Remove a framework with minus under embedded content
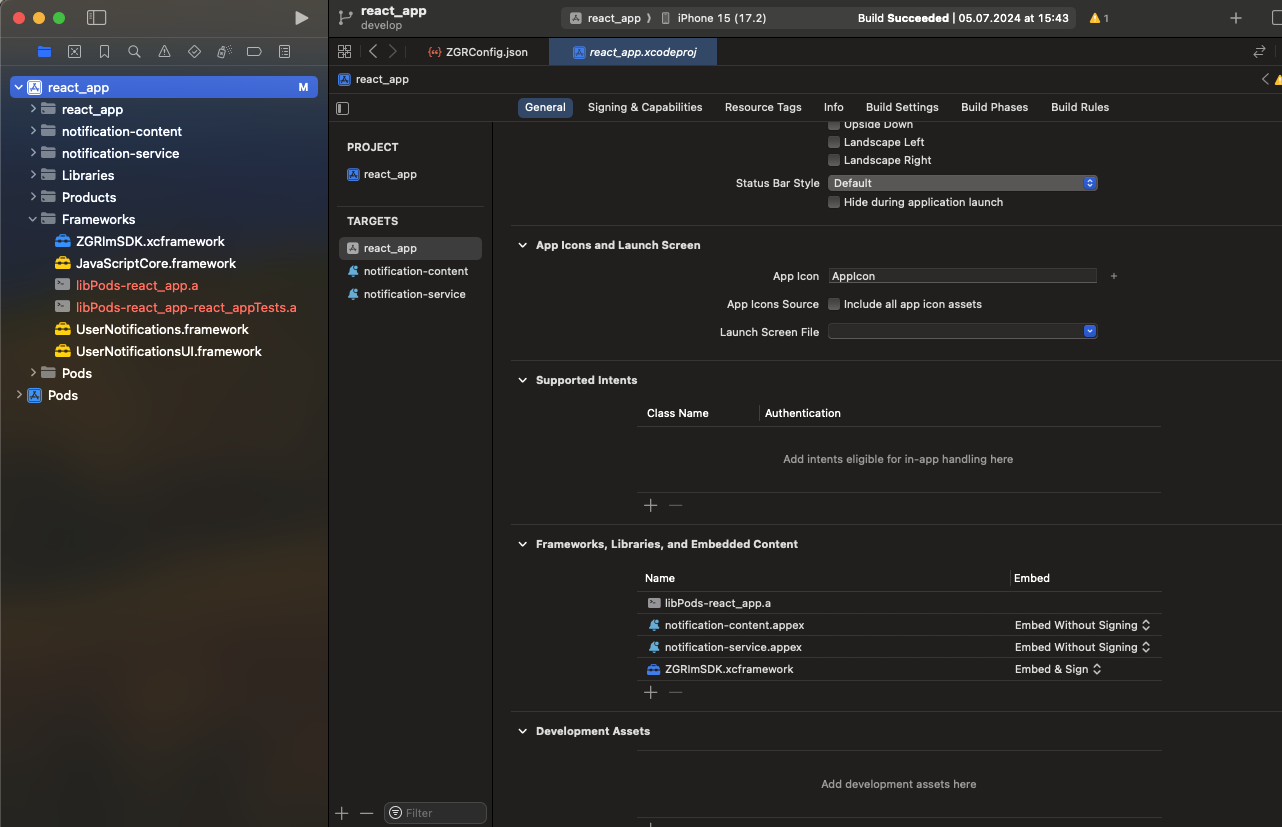This screenshot has height=827, width=1282. (x=675, y=692)
